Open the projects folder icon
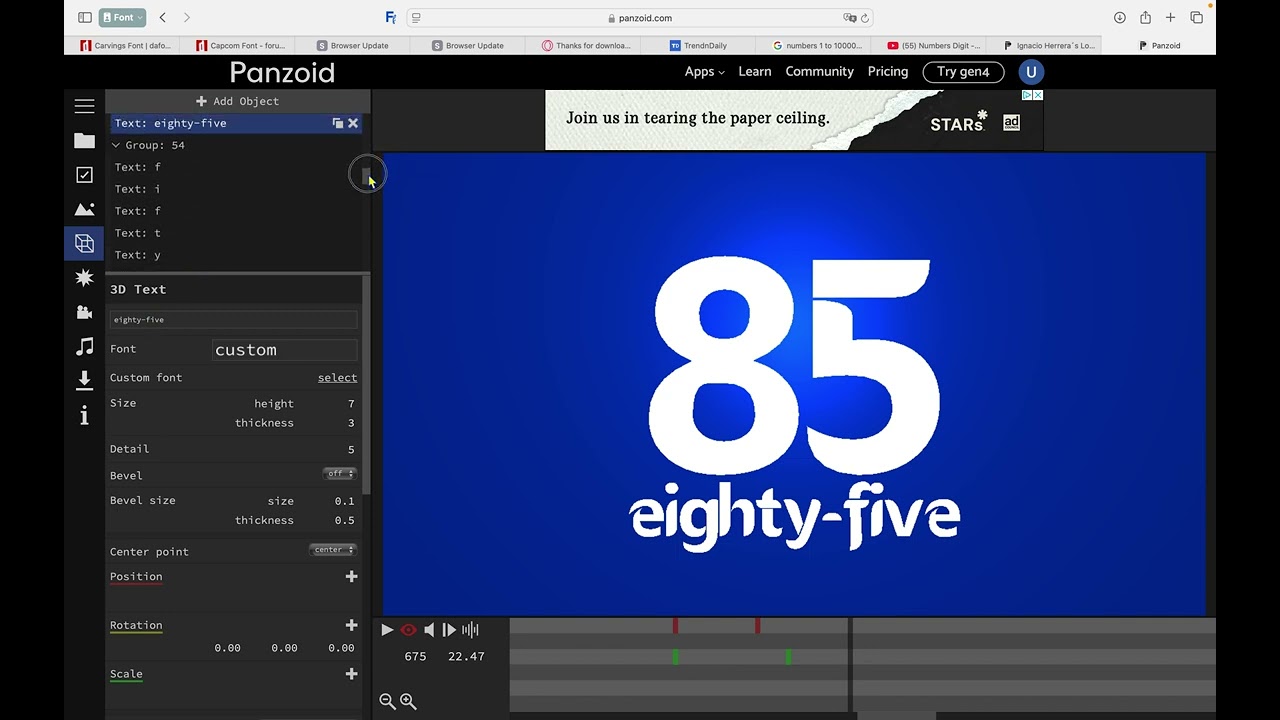The width and height of the screenshot is (1280, 720). point(84,141)
